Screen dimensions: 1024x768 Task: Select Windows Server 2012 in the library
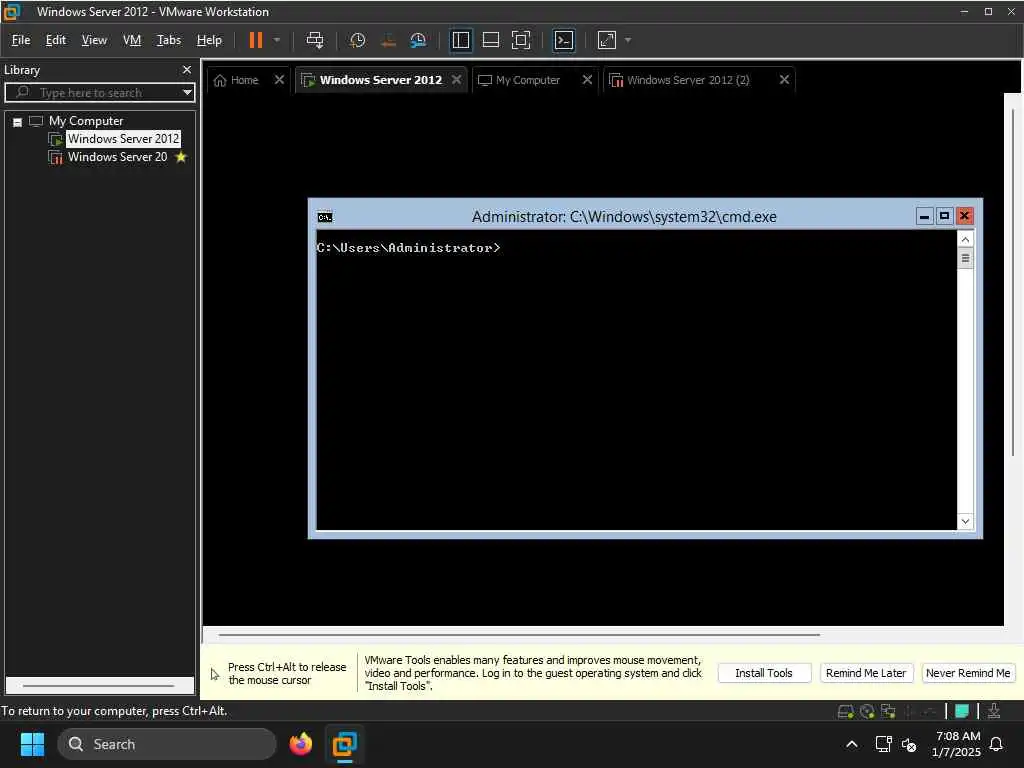tap(123, 138)
